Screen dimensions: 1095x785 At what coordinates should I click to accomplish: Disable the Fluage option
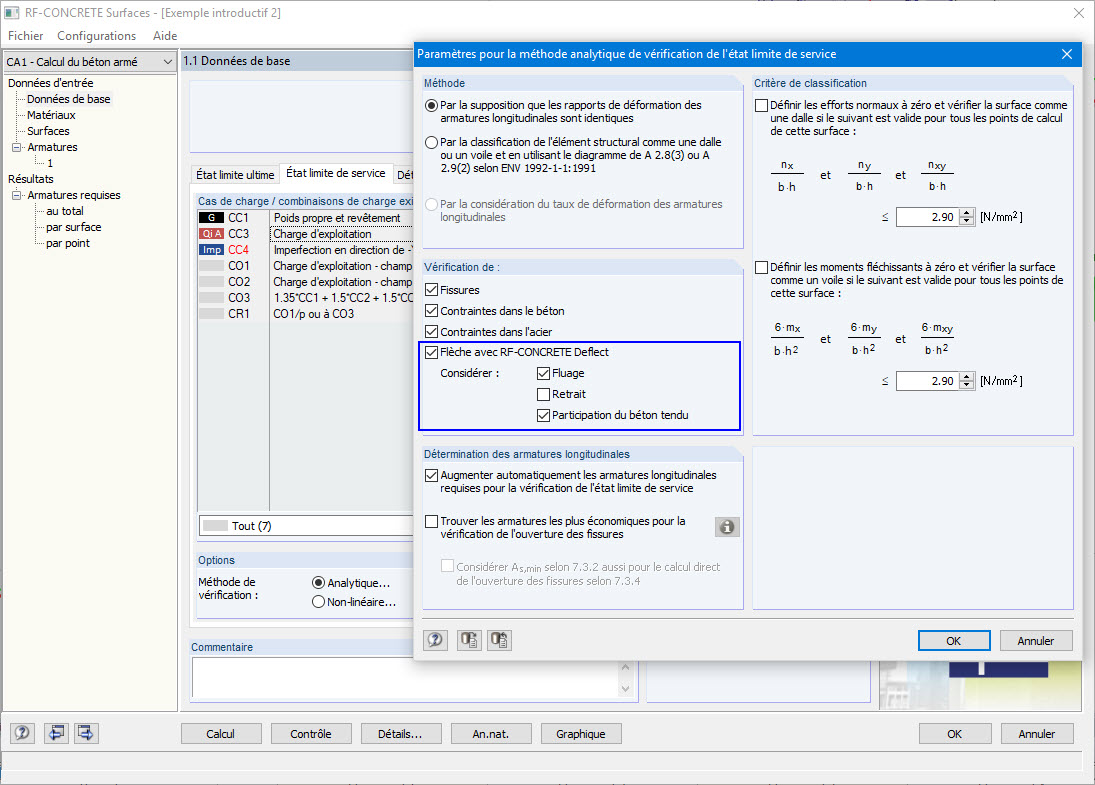[543, 374]
